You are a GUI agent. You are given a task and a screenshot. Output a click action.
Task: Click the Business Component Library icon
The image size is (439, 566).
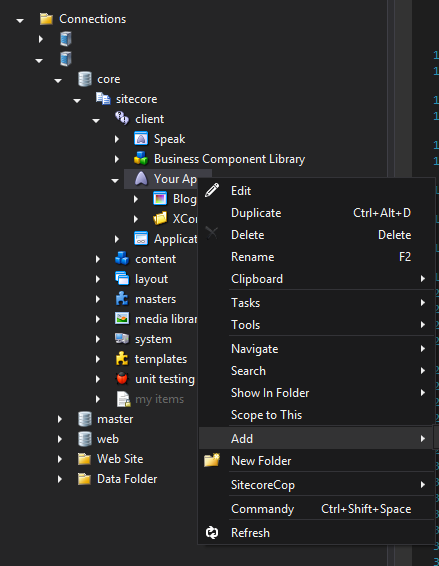pyautogui.click(x=141, y=158)
